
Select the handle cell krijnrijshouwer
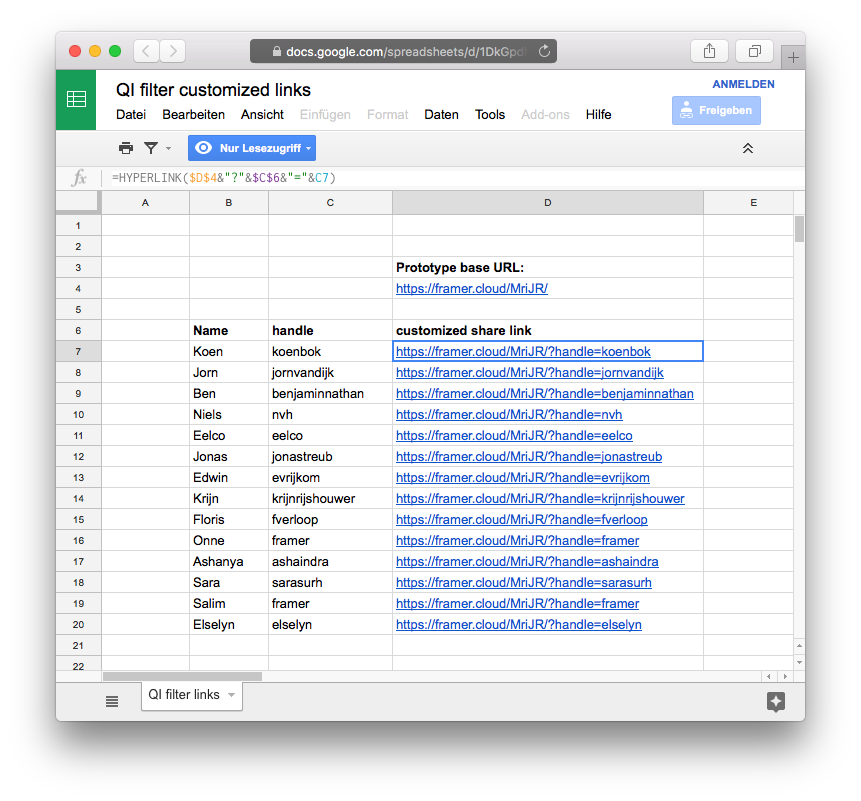tap(331, 498)
